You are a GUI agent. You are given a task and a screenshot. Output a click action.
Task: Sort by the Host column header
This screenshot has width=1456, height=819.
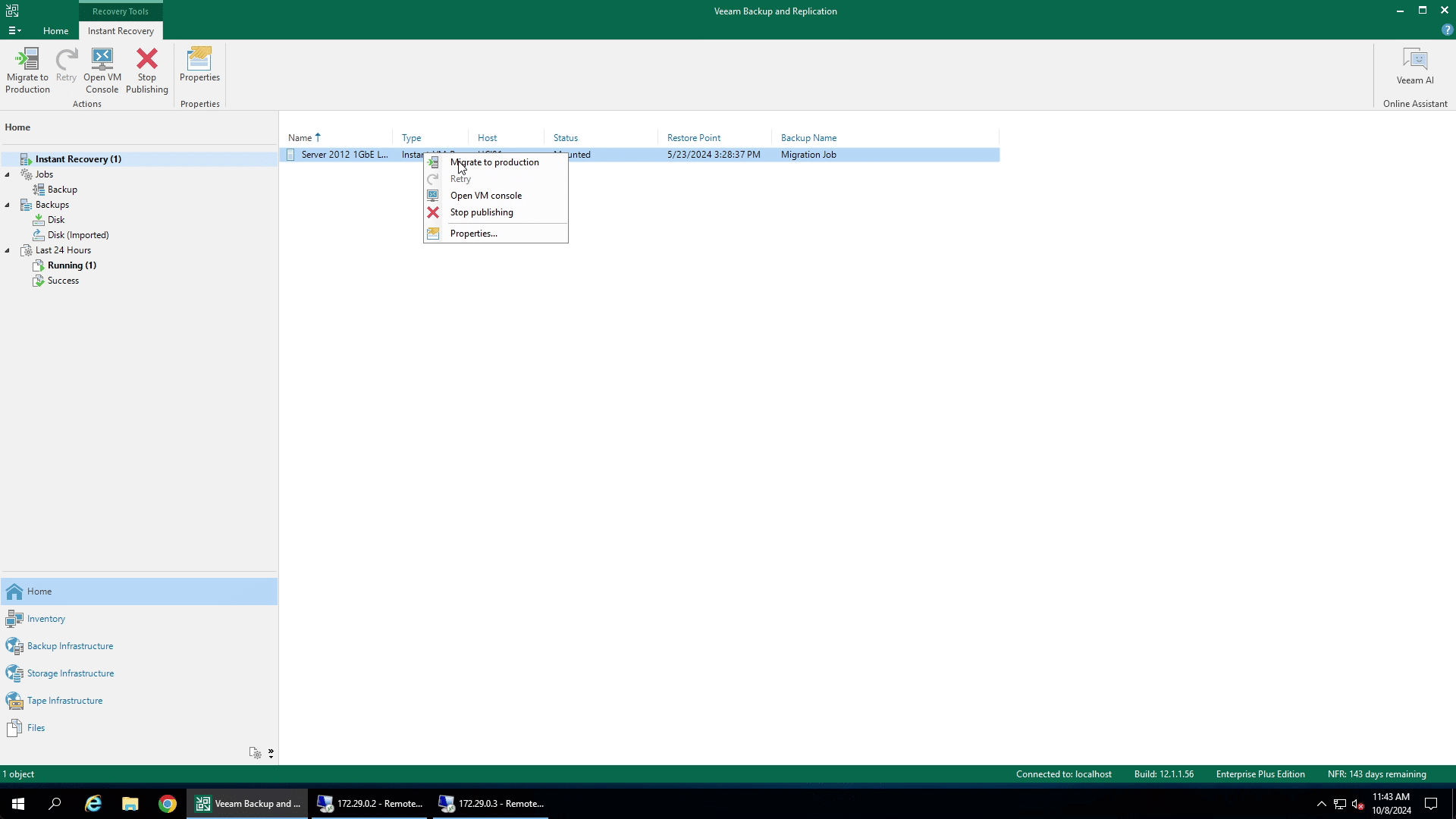point(506,138)
